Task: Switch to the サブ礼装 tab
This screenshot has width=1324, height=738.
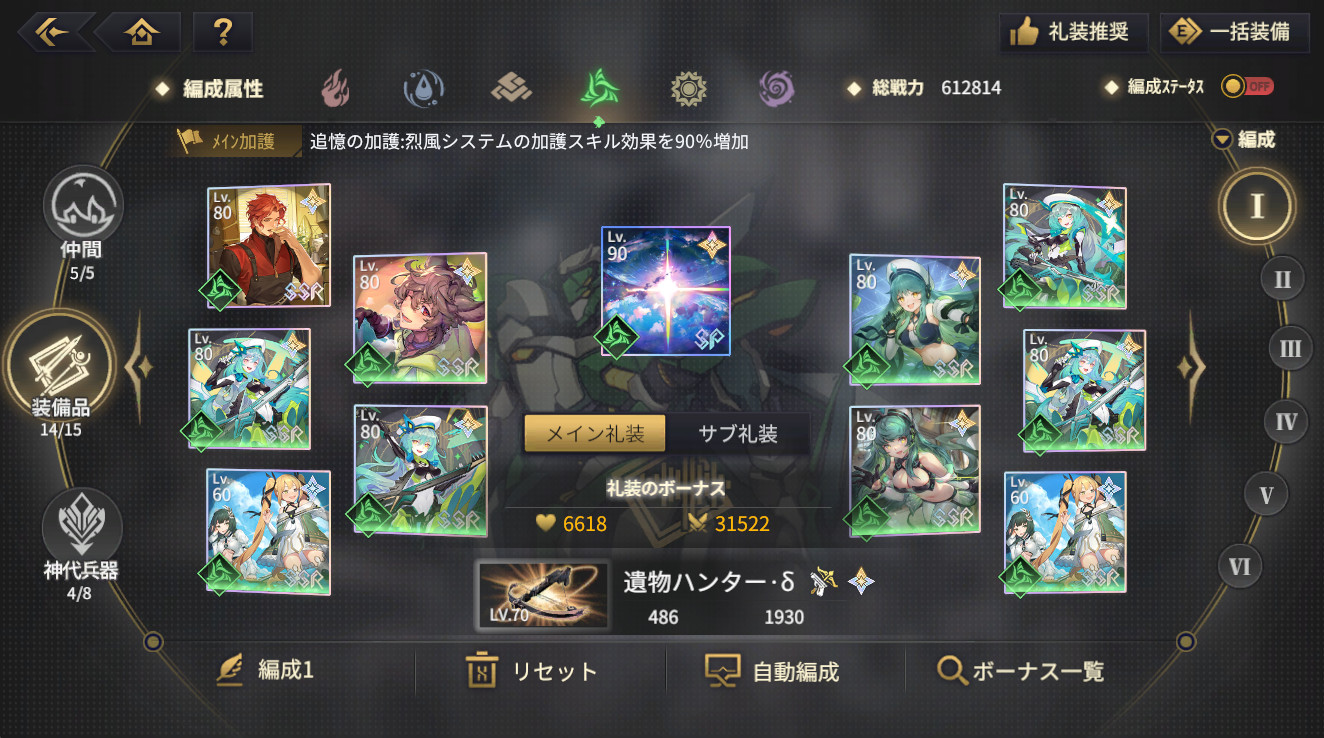Action: pyautogui.click(x=738, y=434)
